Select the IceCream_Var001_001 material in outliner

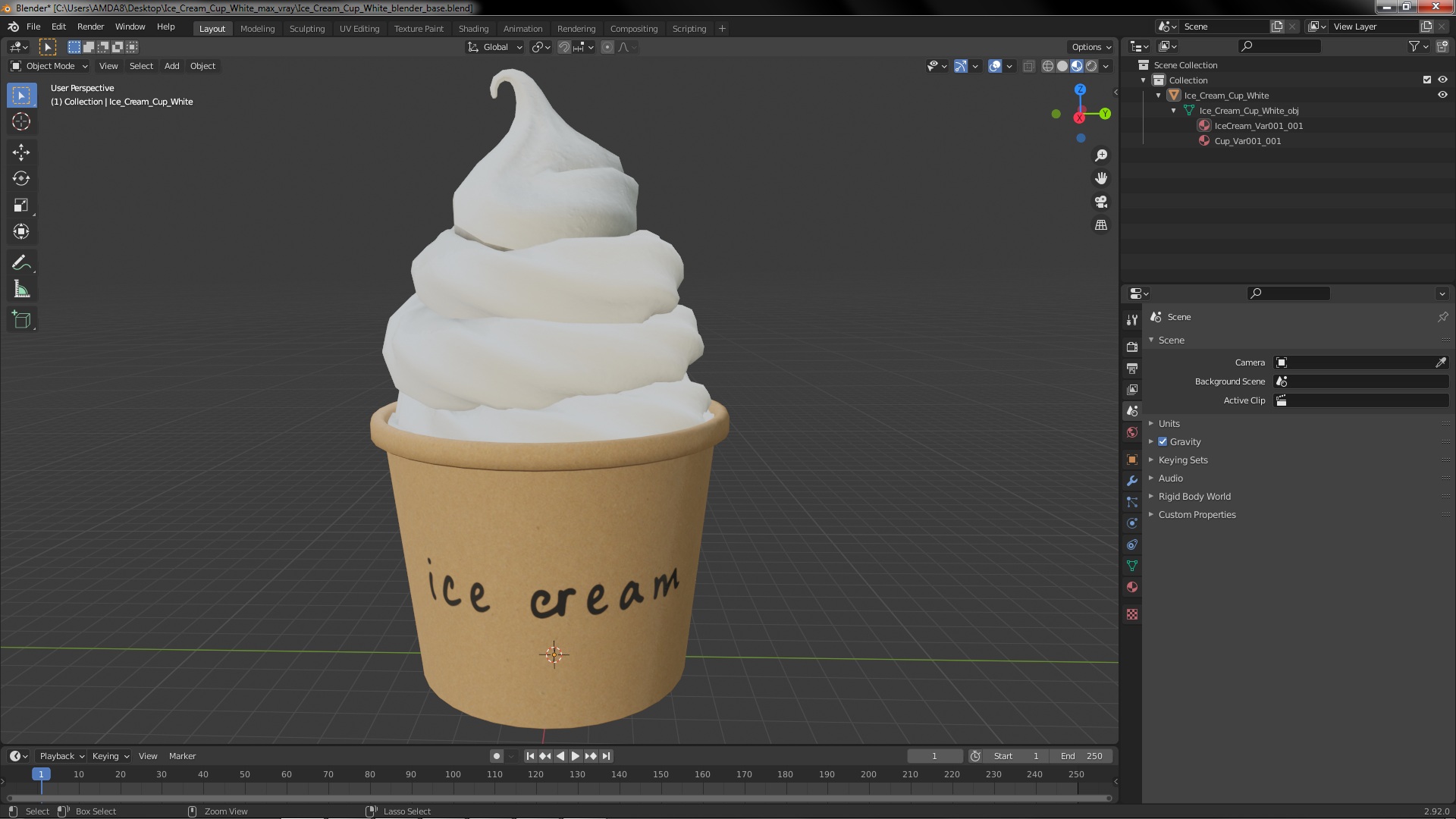pyautogui.click(x=1258, y=126)
